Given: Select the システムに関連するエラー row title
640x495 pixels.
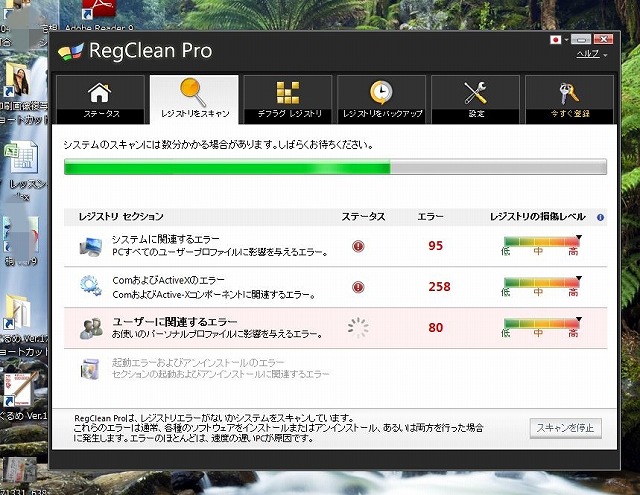Looking at the screenshot, I should (166, 239).
